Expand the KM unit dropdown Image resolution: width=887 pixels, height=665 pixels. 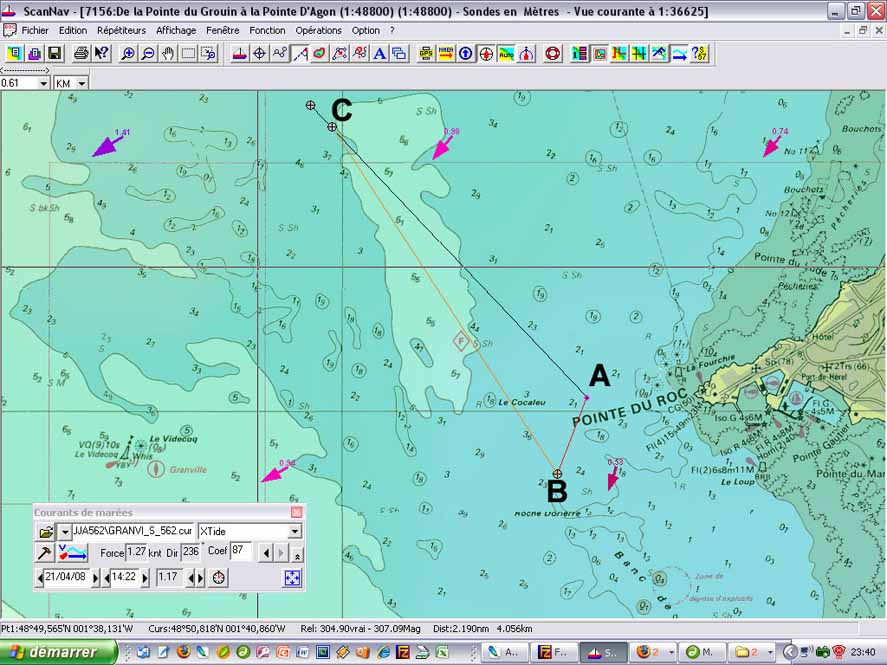pyautogui.click(x=82, y=84)
